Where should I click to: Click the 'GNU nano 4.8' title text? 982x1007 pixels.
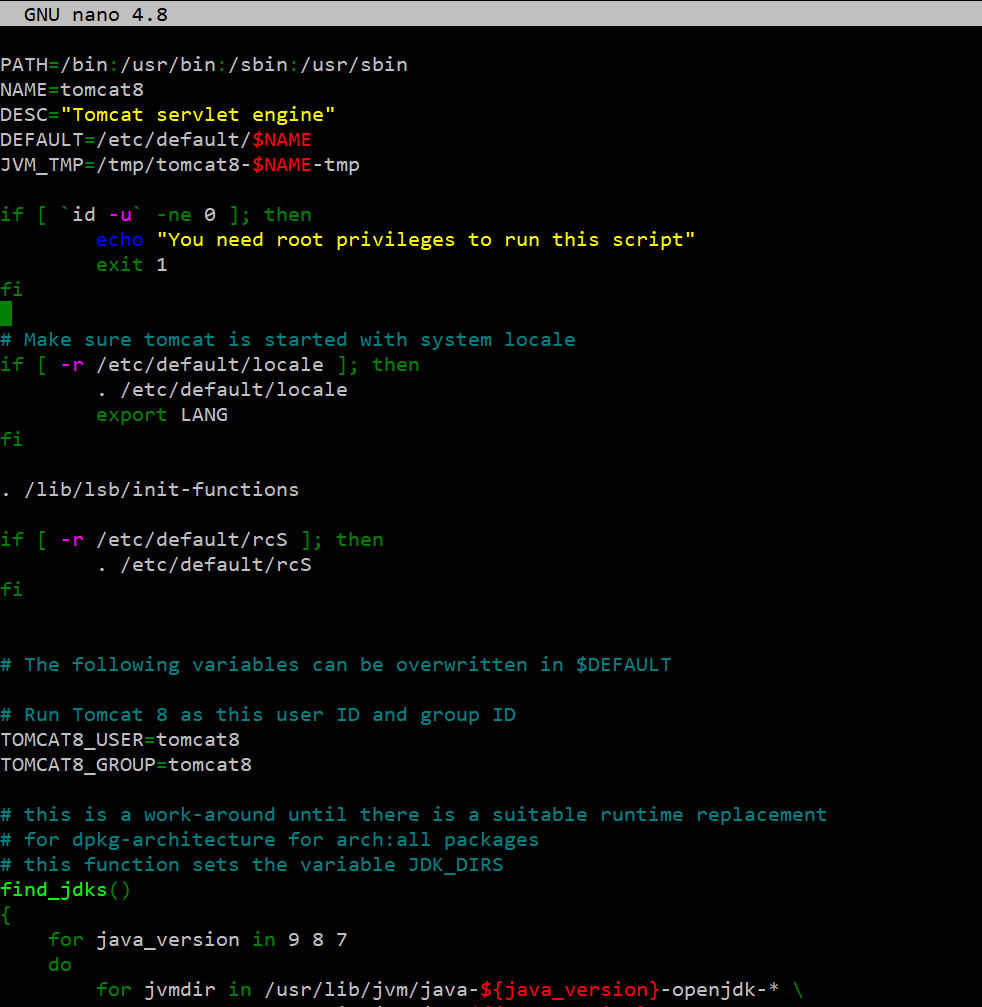click(x=96, y=14)
